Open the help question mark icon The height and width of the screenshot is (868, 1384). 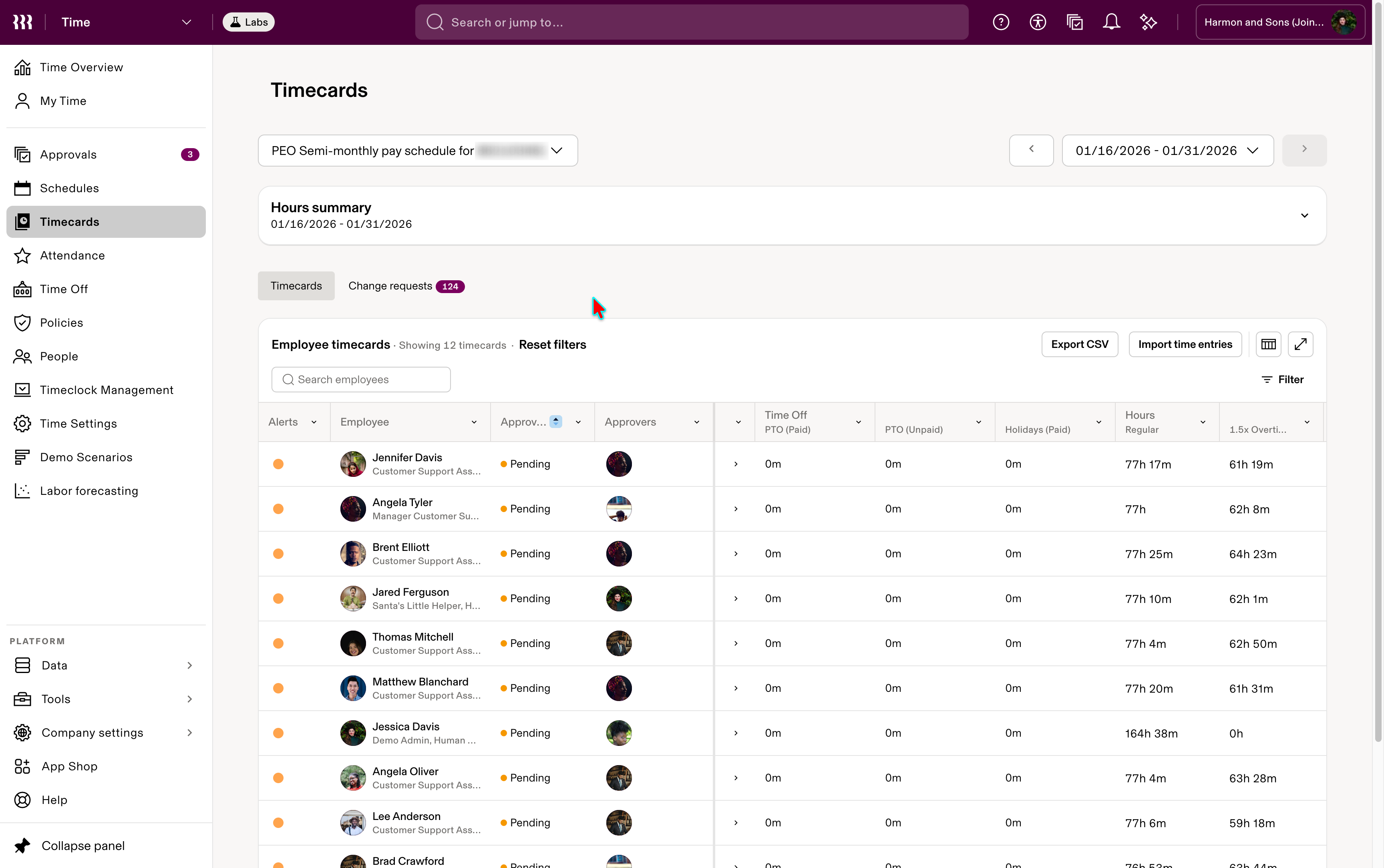(x=1000, y=22)
